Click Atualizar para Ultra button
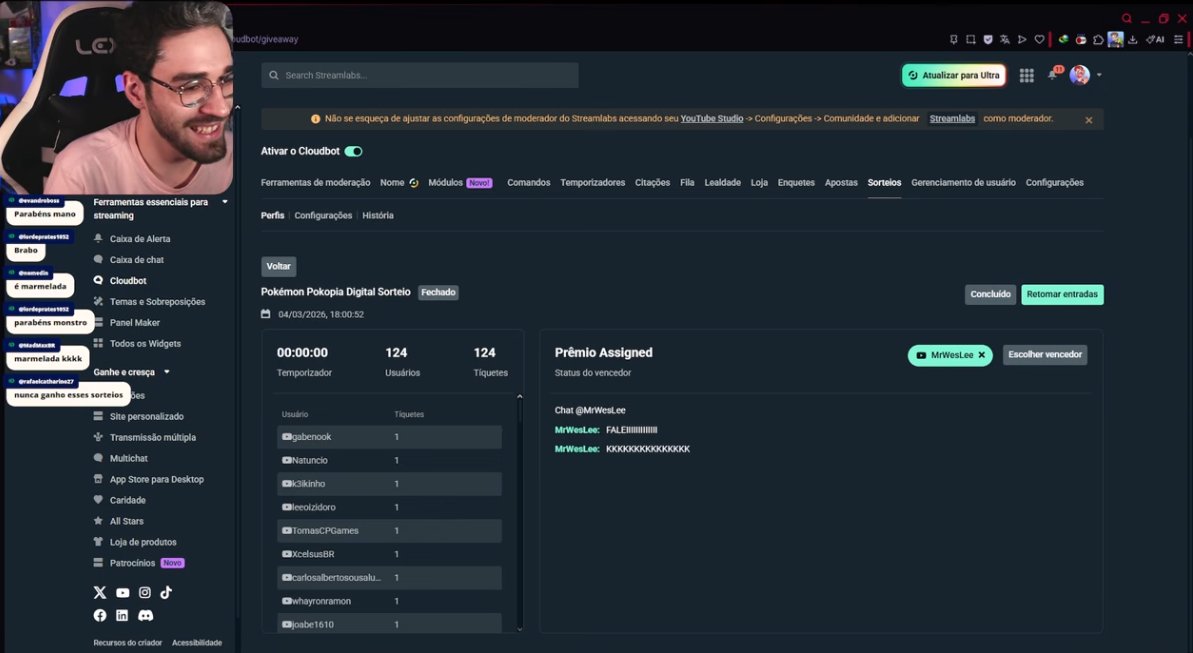This screenshot has width=1193, height=653. click(953, 75)
